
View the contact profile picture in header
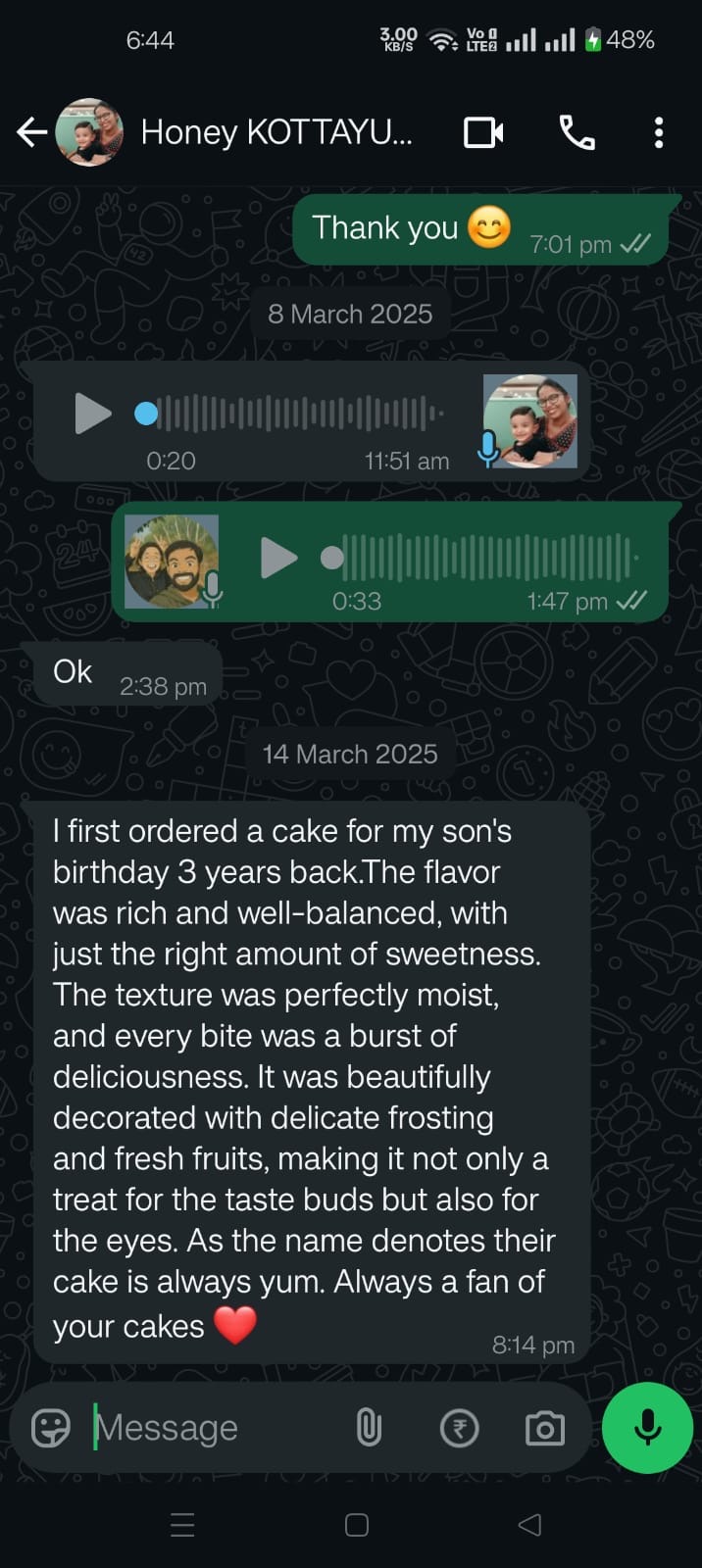pyautogui.click(x=89, y=132)
